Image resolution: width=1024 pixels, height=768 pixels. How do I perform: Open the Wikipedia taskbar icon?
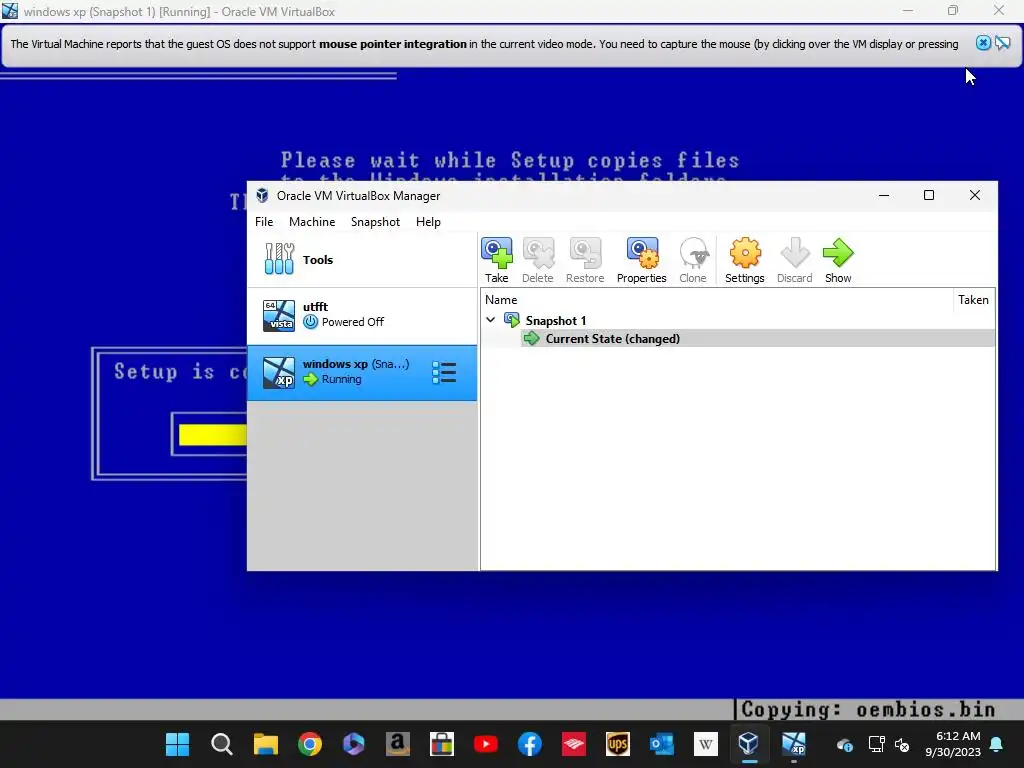(x=705, y=744)
